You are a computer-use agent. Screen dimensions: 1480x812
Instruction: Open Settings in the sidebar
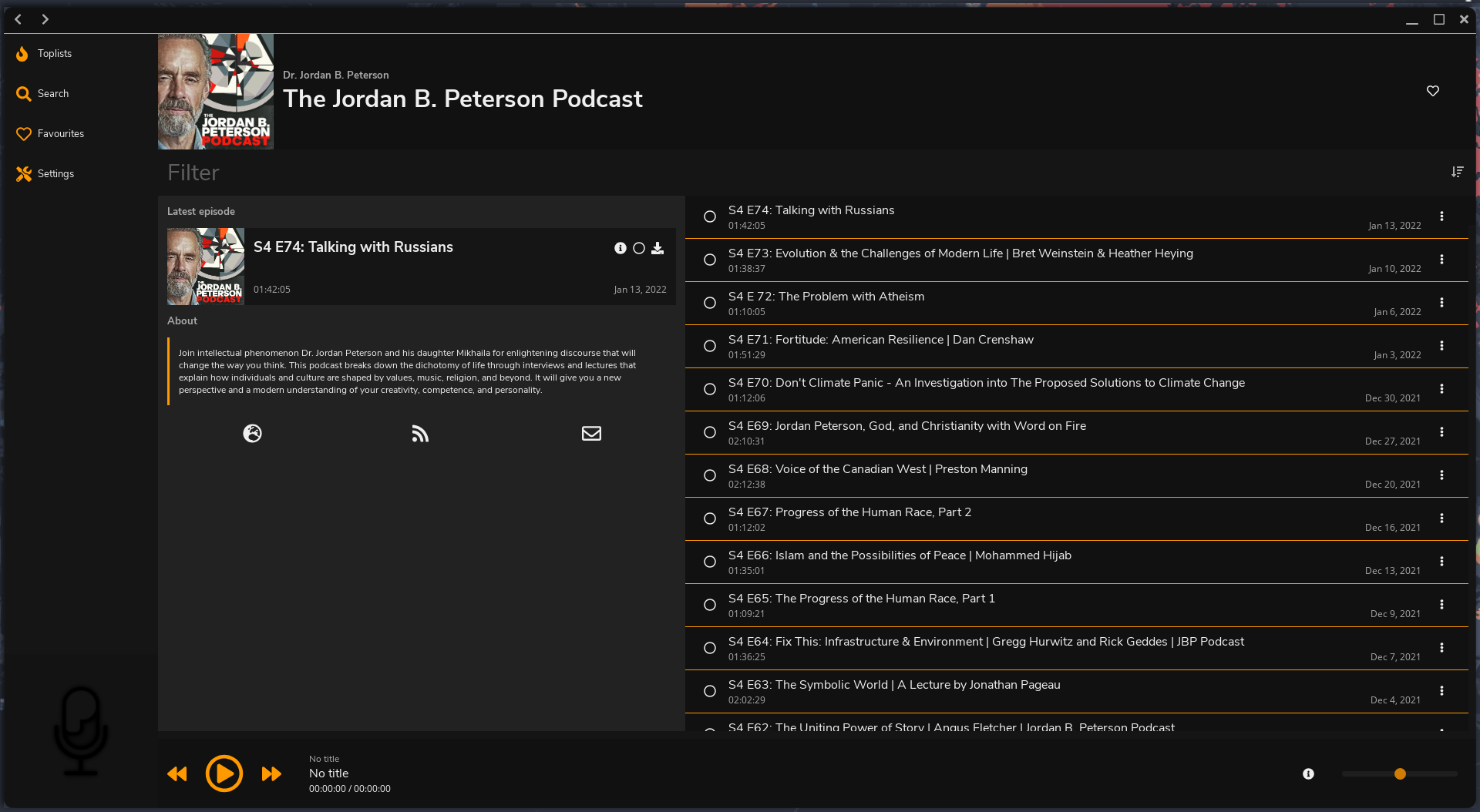(x=46, y=174)
